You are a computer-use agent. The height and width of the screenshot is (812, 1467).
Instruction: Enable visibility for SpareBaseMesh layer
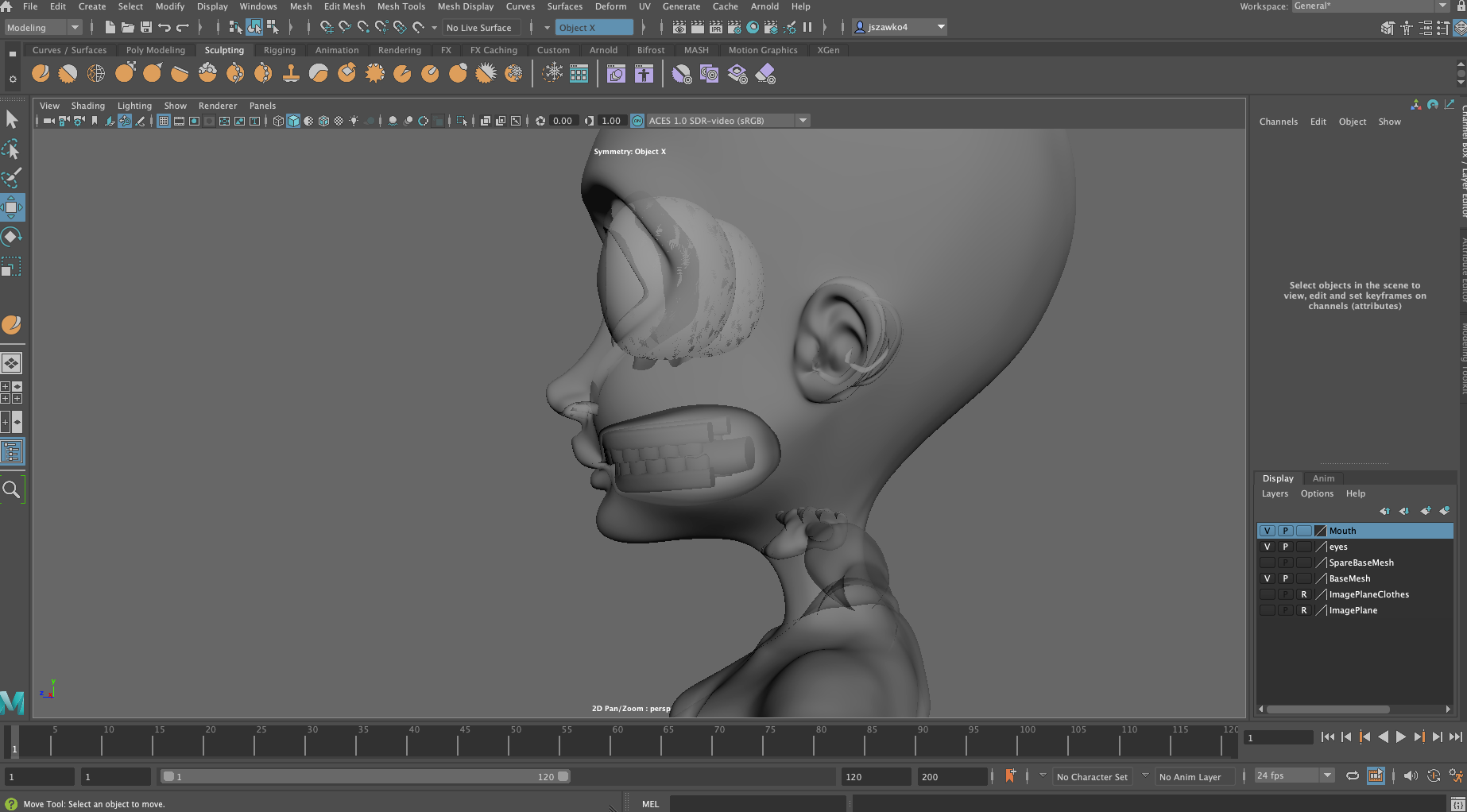pyautogui.click(x=1267, y=563)
